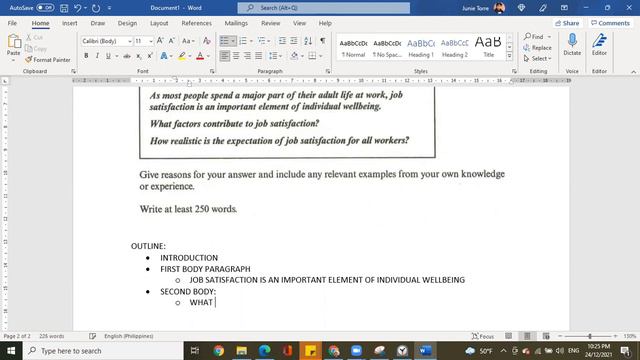This screenshot has height=360, width=640.
Task: Switch to Read Mode view icon
Action: tap(508, 336)
